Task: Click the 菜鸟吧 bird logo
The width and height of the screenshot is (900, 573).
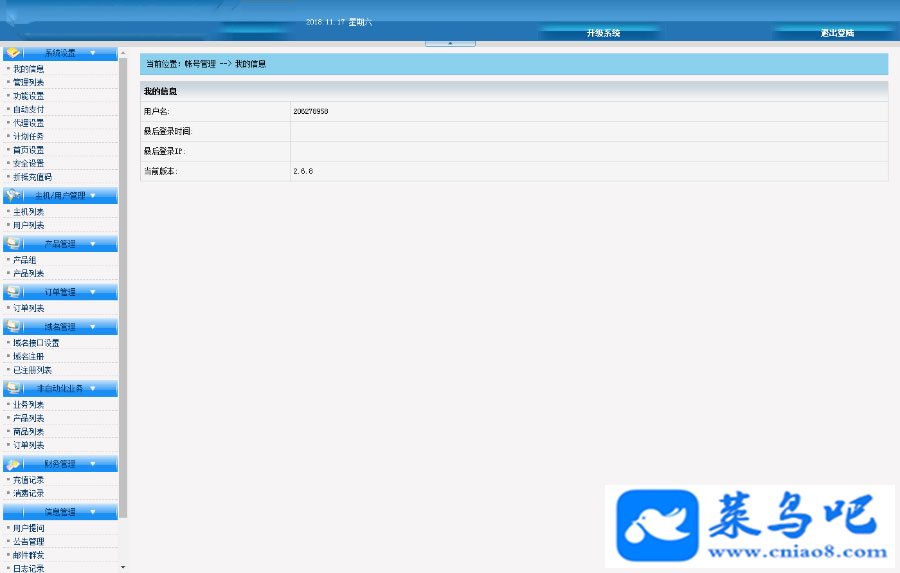Action: [657, 525]
